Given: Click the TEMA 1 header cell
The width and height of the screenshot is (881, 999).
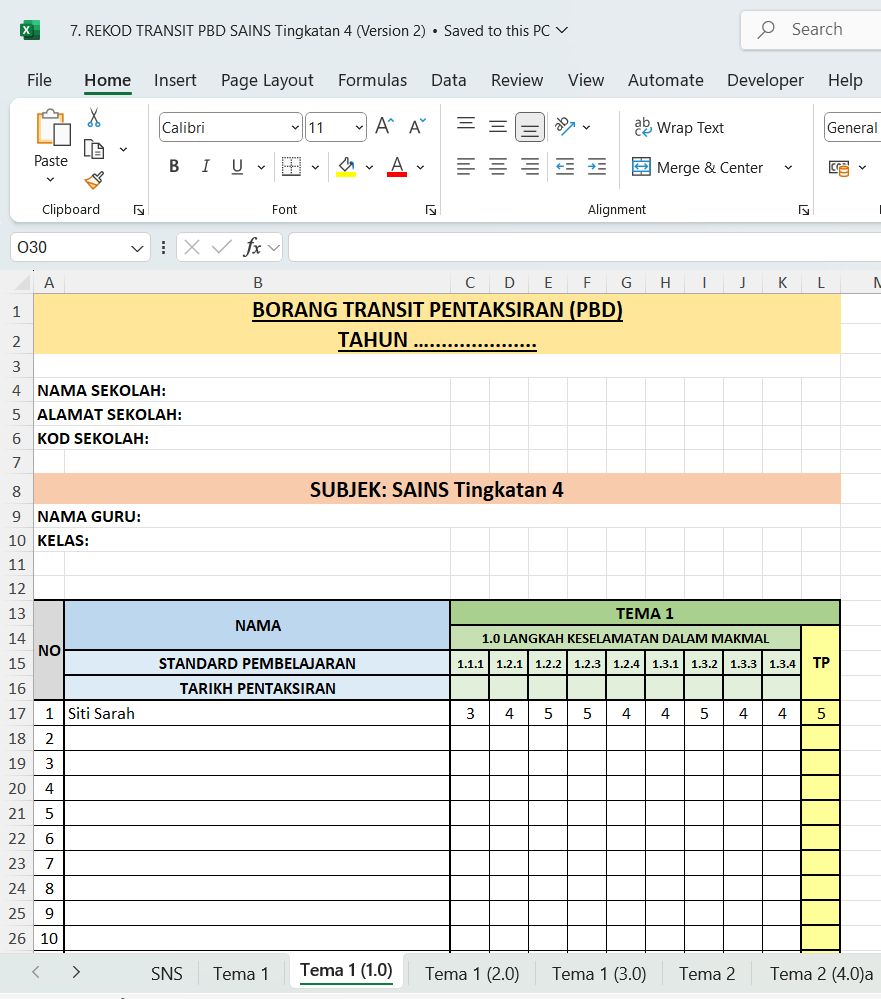Looking at the screenshot, I should point(645,614).
